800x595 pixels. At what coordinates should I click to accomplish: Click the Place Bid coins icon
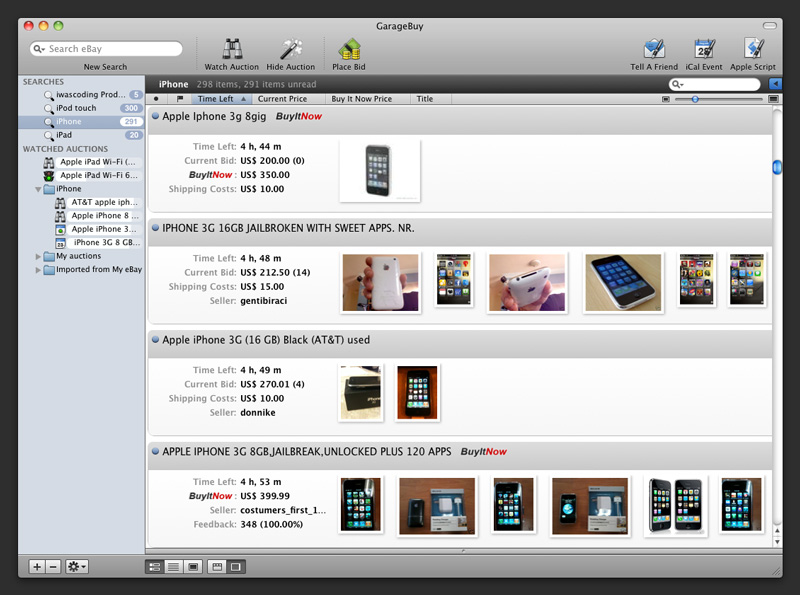[349, 49]
